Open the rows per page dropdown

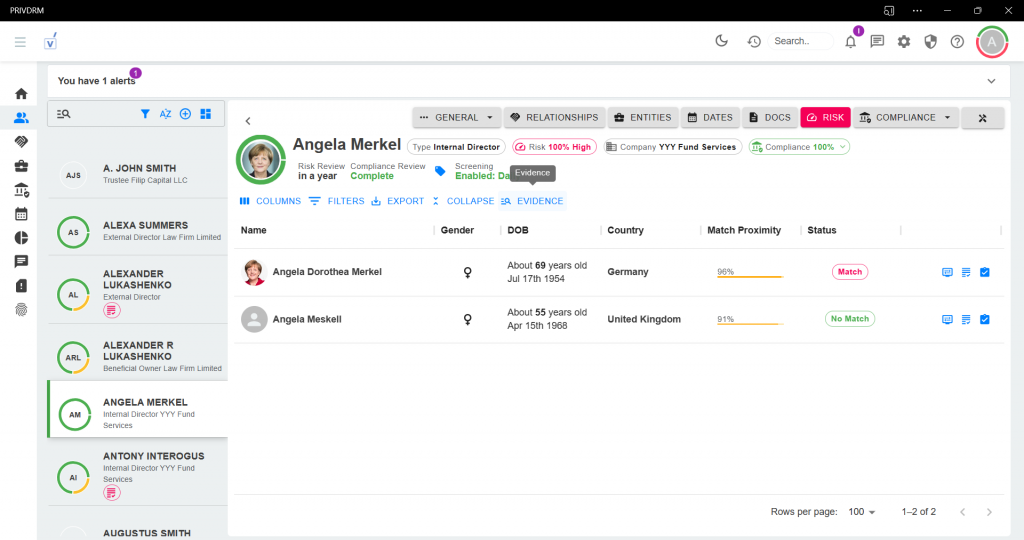click(860, 512)
